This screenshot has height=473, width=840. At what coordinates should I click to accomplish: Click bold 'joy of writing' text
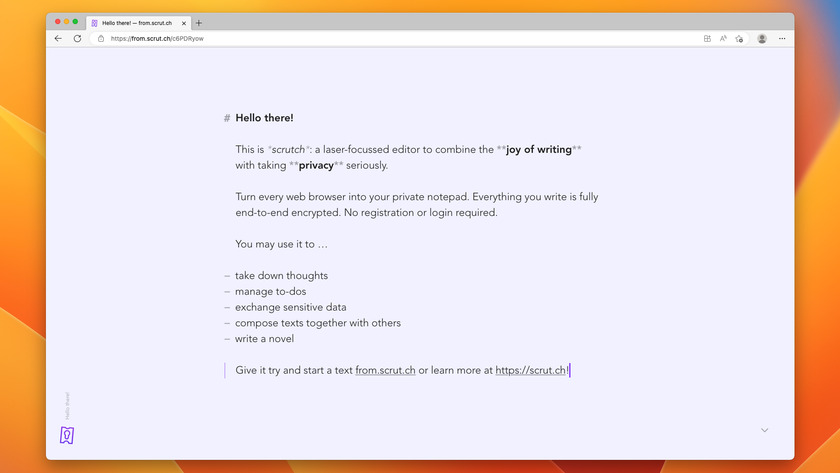[x=539, y=149]
